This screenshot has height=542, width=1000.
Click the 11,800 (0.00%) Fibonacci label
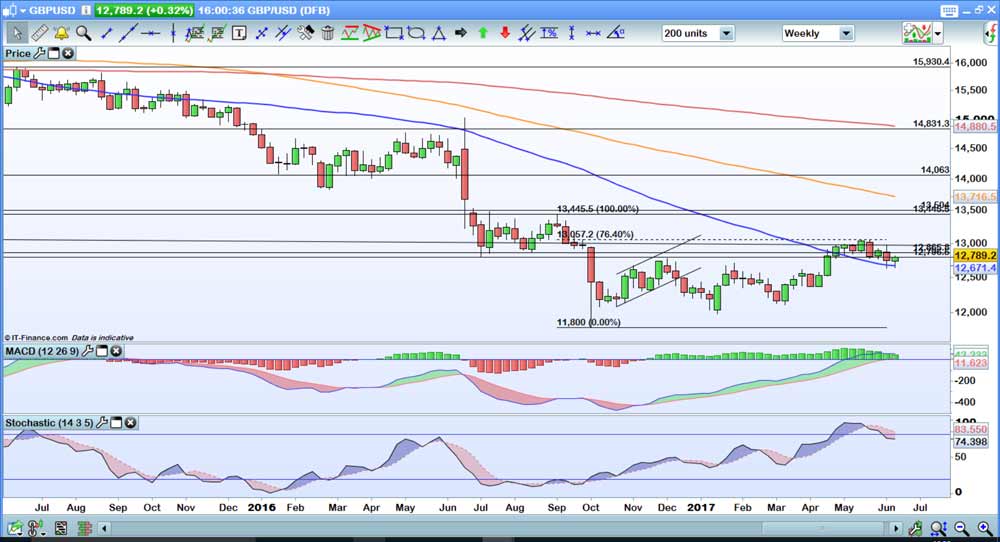[589, 322]
